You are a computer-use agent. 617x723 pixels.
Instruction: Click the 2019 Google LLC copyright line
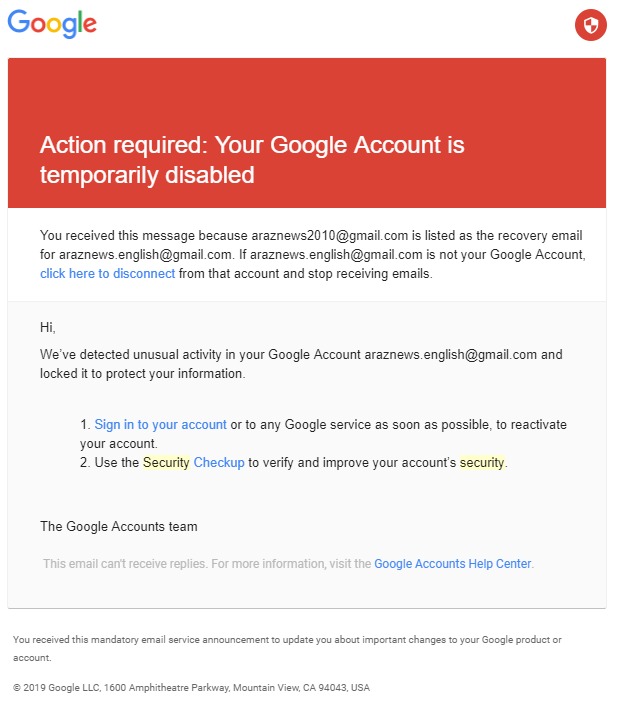tap(191, 688)
